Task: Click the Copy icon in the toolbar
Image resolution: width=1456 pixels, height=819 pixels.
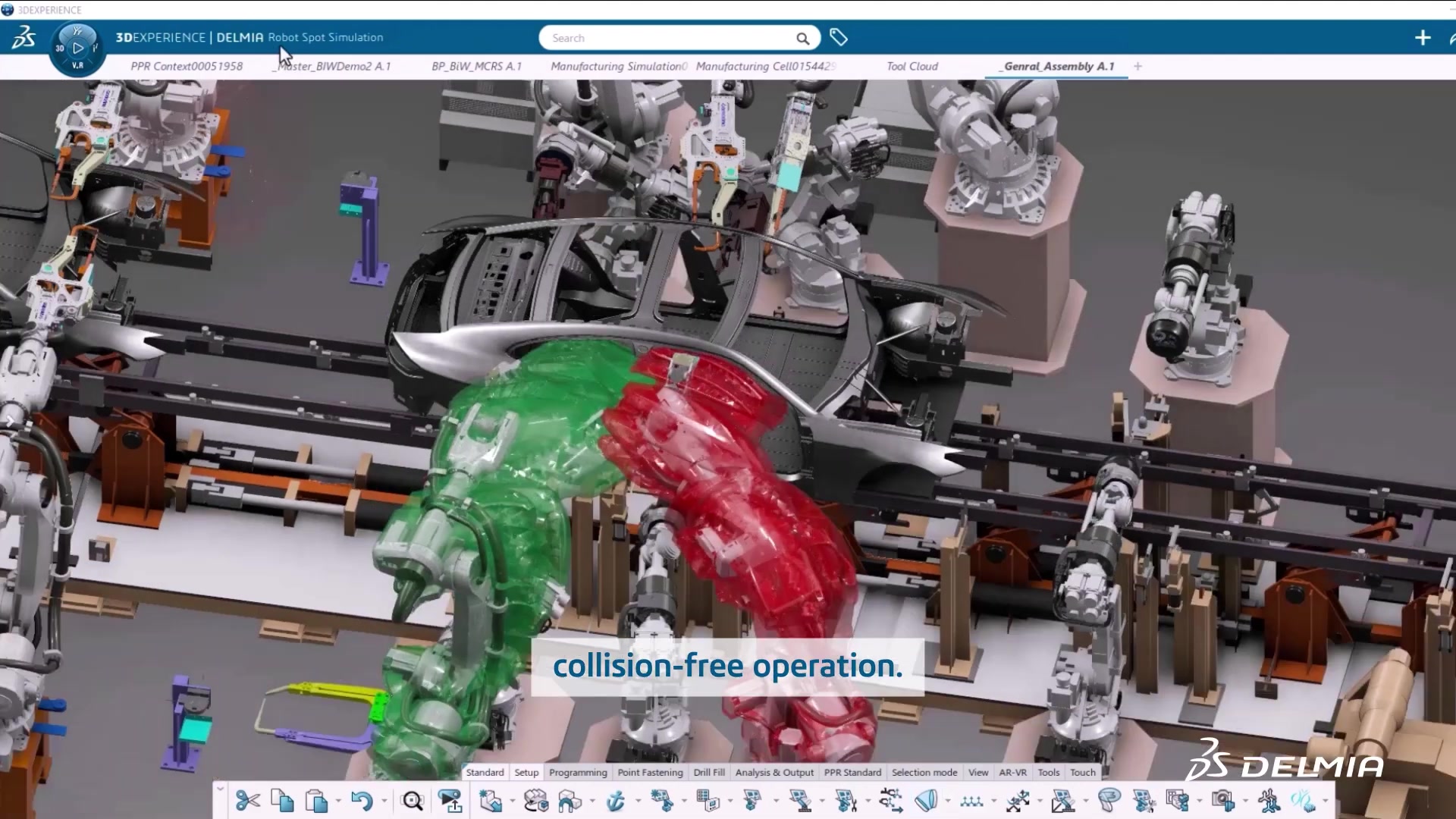Action: [x=282, y=801]
